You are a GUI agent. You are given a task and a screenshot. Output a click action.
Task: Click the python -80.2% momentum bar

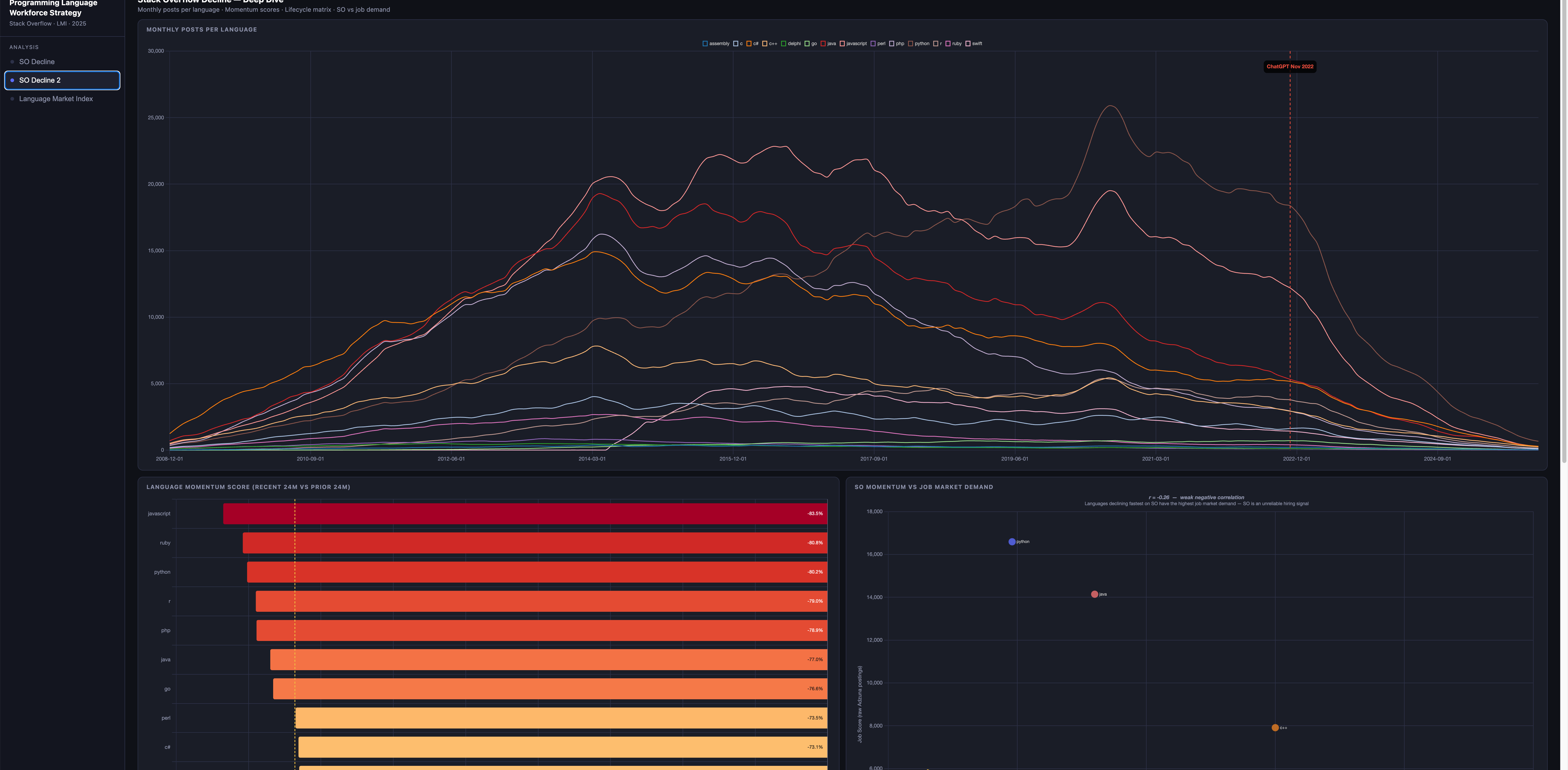tap(537, 572)
